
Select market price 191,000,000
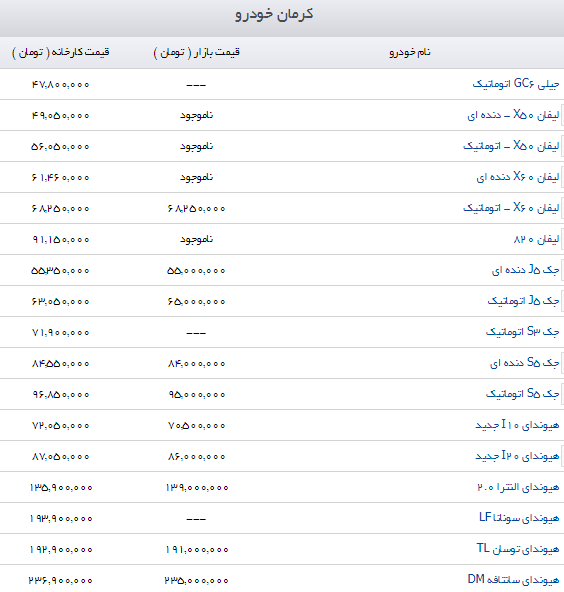click(x=197, y=549)
